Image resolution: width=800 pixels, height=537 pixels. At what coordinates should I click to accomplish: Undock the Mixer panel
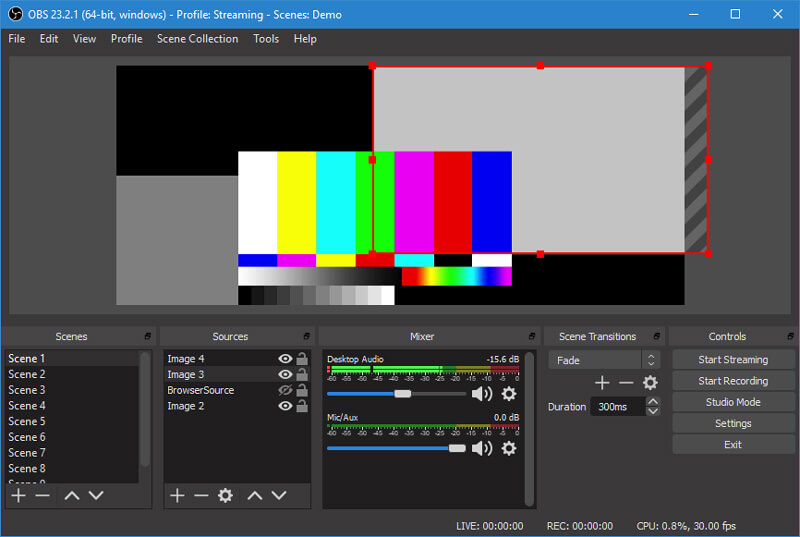click(532, 337)
